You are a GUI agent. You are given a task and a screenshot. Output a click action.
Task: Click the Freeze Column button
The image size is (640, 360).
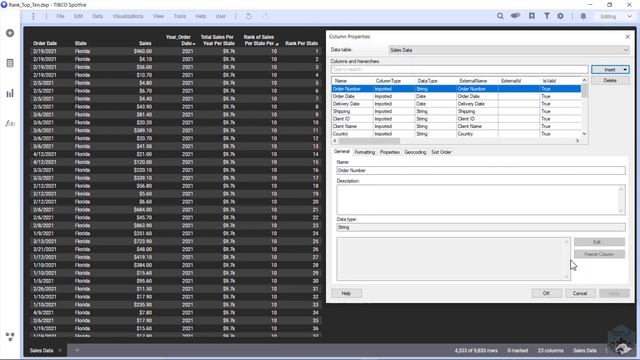click(x=599, y=254)
